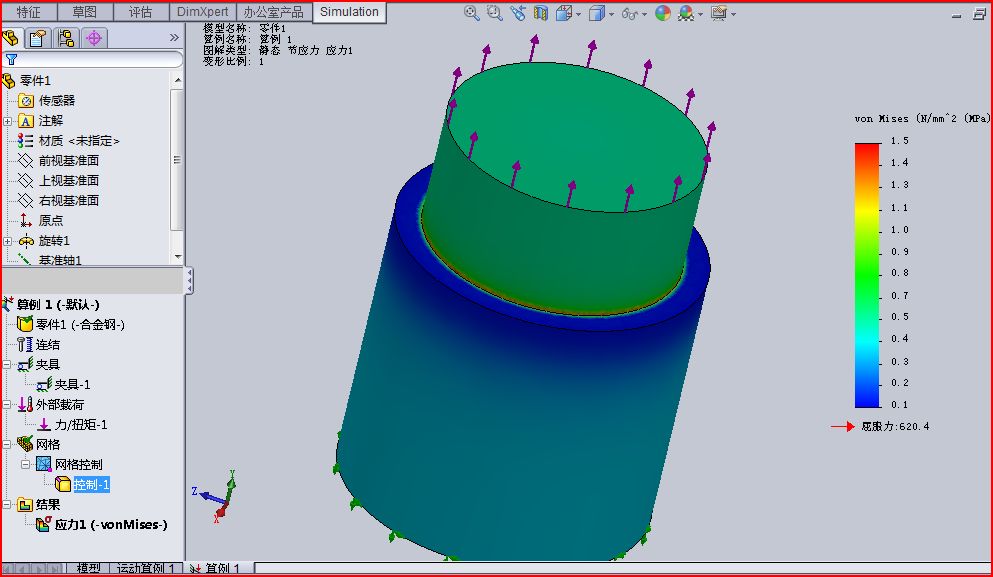Select the 算例 1 study tab
This screenshot has height=577, width=993.
pyautogui.click(x=217, y=568)
